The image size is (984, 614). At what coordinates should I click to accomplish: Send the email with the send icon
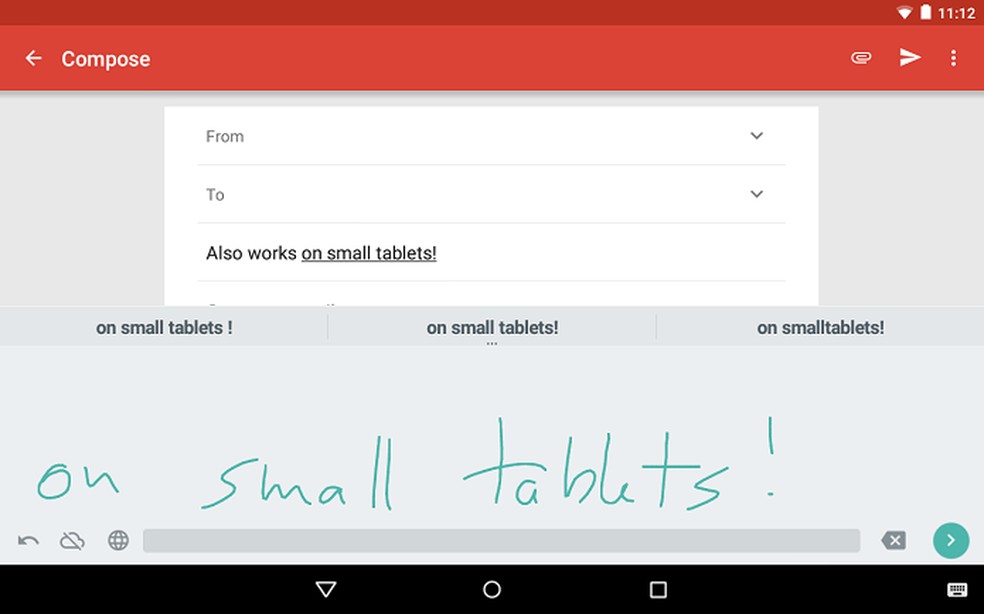pyautogui.click(x=910, y=57)
